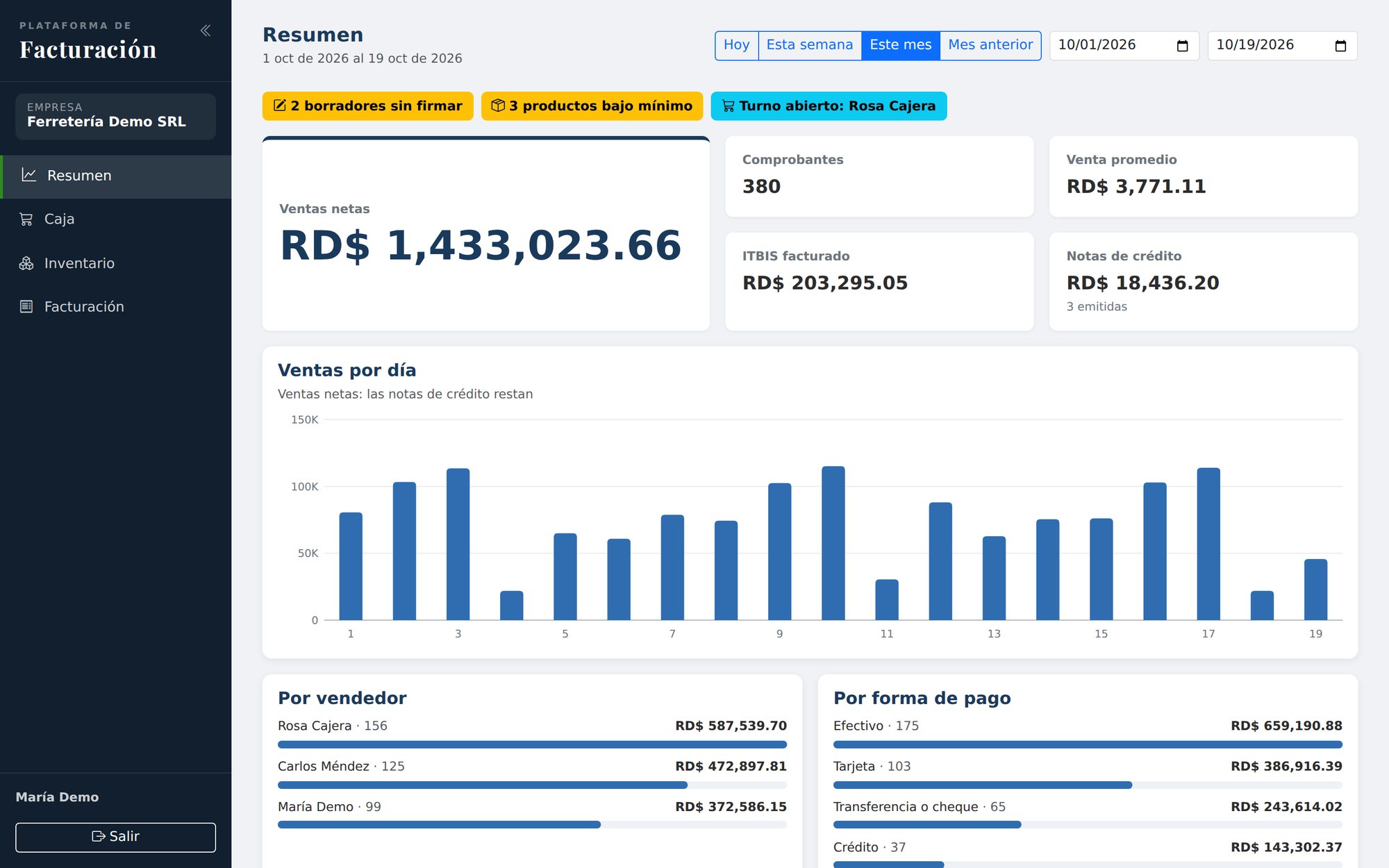Open the Resumen menu item
The height and width of the screenshot is (868, 1389).
pyautogui.click(x=116, y=176)
